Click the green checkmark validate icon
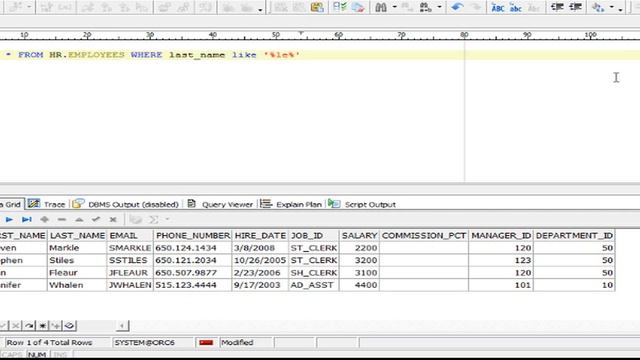This screenshot has height=360, width=640. point(340,7)
